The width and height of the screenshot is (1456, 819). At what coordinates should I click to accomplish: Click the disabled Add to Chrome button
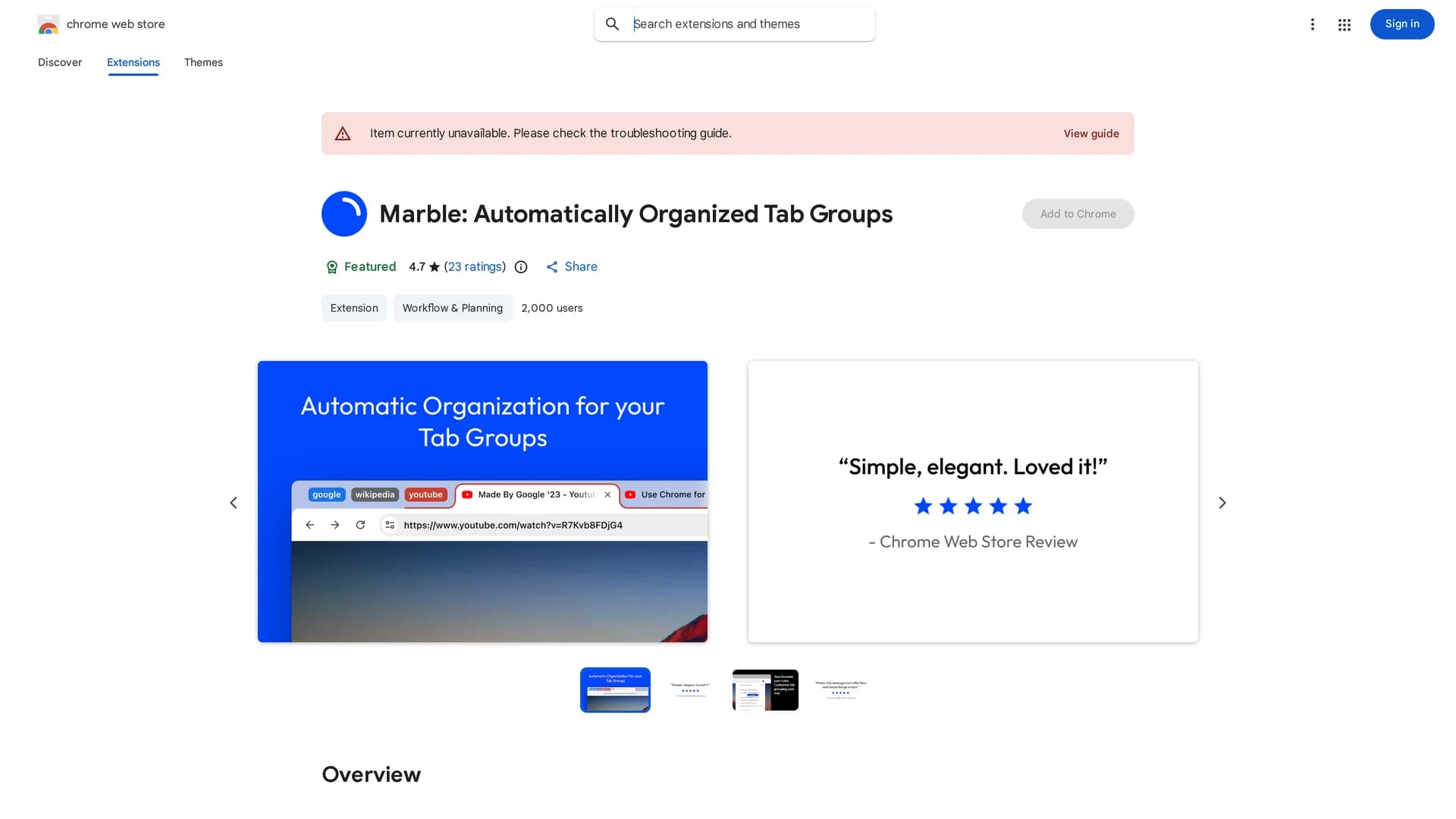[x=1078, y=214]
